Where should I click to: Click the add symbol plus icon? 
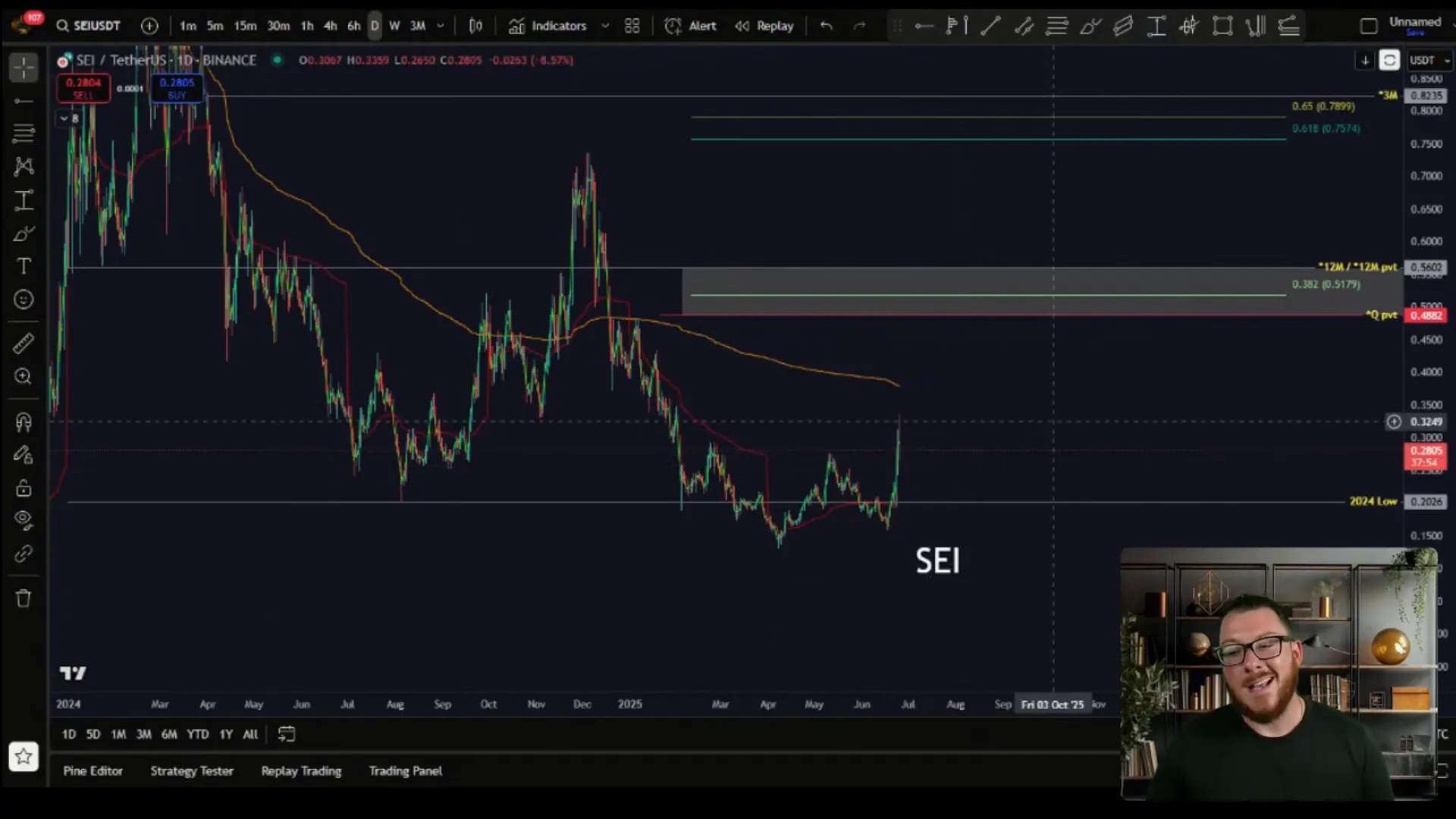[149, 26]
